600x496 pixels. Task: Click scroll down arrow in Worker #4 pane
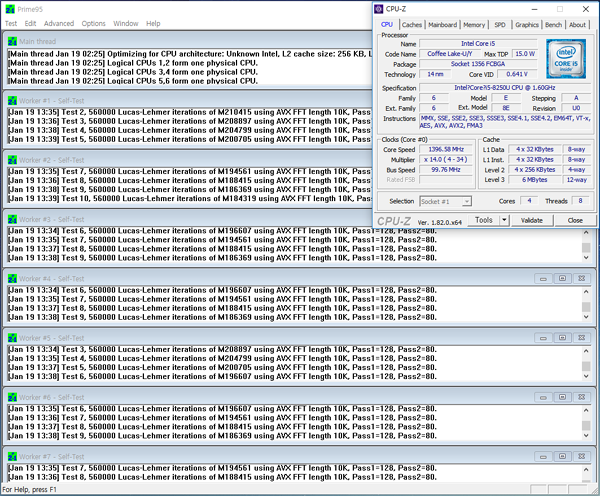(x=586, y=317)
